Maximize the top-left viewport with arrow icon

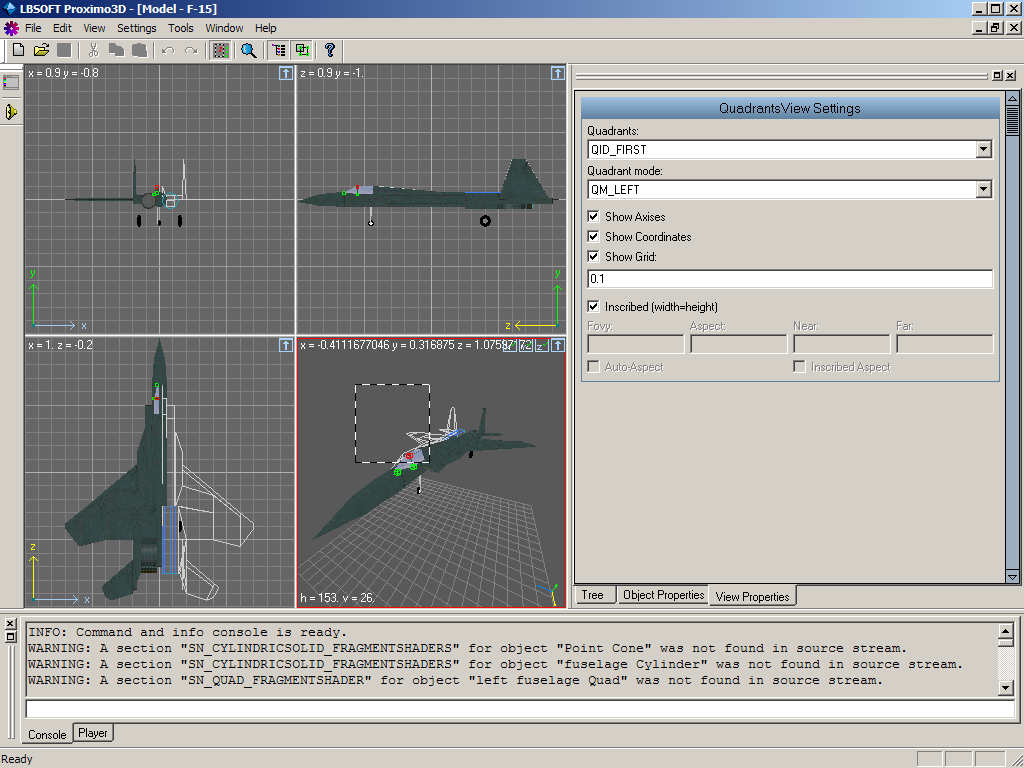286,73
